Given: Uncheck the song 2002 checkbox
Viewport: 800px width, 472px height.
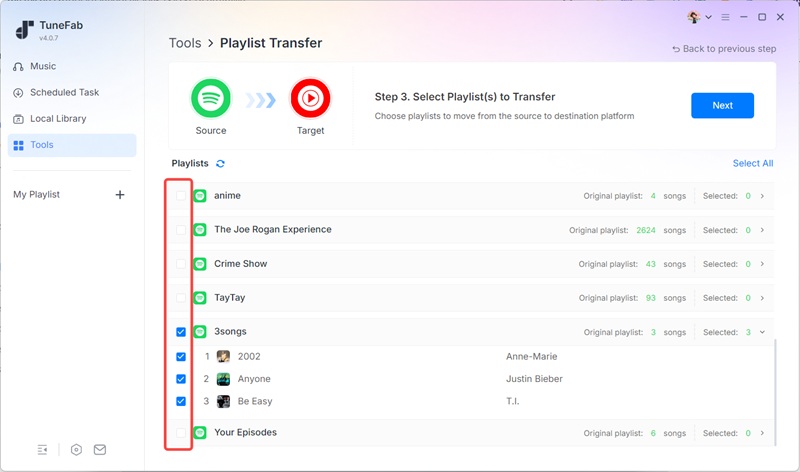Looking at the screenshot, I should [x=181, y=357].
